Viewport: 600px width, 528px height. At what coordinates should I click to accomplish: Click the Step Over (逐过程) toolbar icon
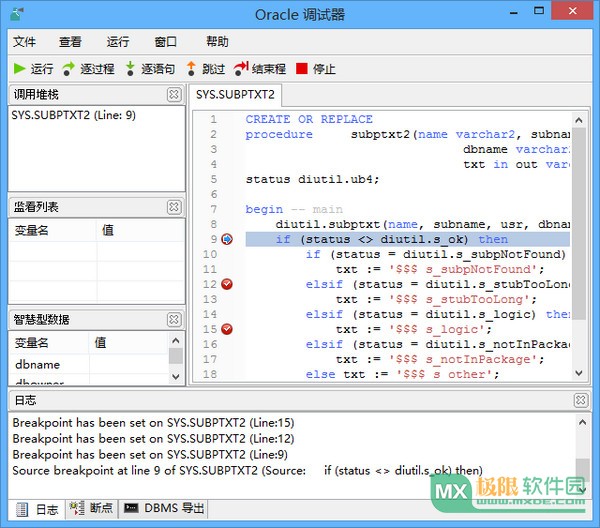[68, 69]
